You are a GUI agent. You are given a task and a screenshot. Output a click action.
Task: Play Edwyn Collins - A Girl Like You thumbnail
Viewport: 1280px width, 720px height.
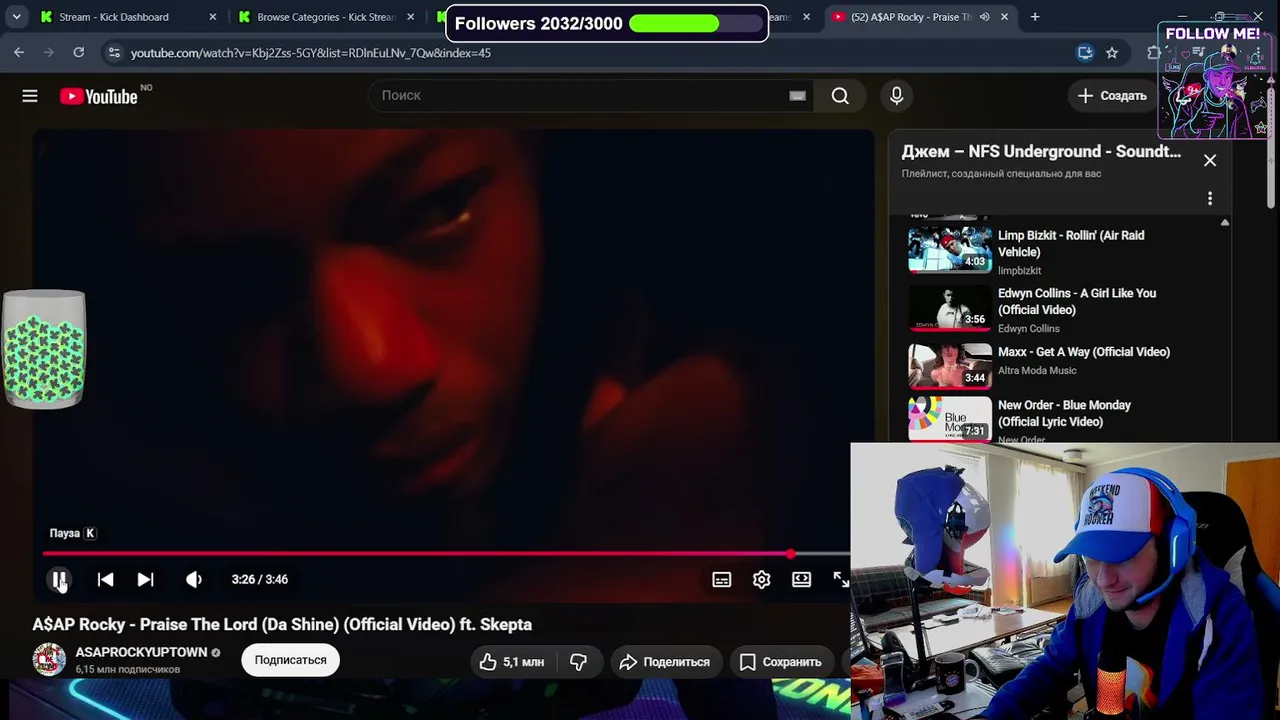[949, 307]
